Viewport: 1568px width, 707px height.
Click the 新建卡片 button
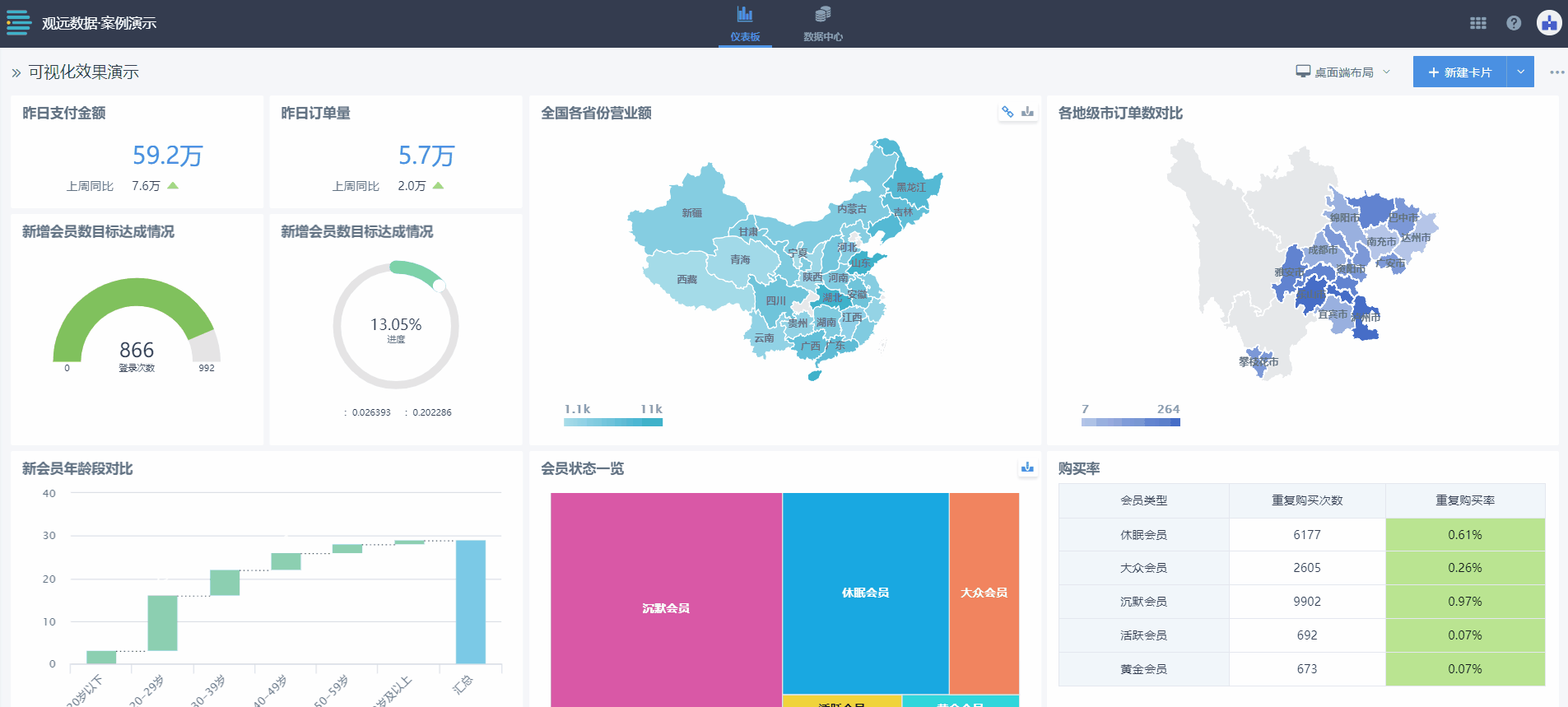1459,72
